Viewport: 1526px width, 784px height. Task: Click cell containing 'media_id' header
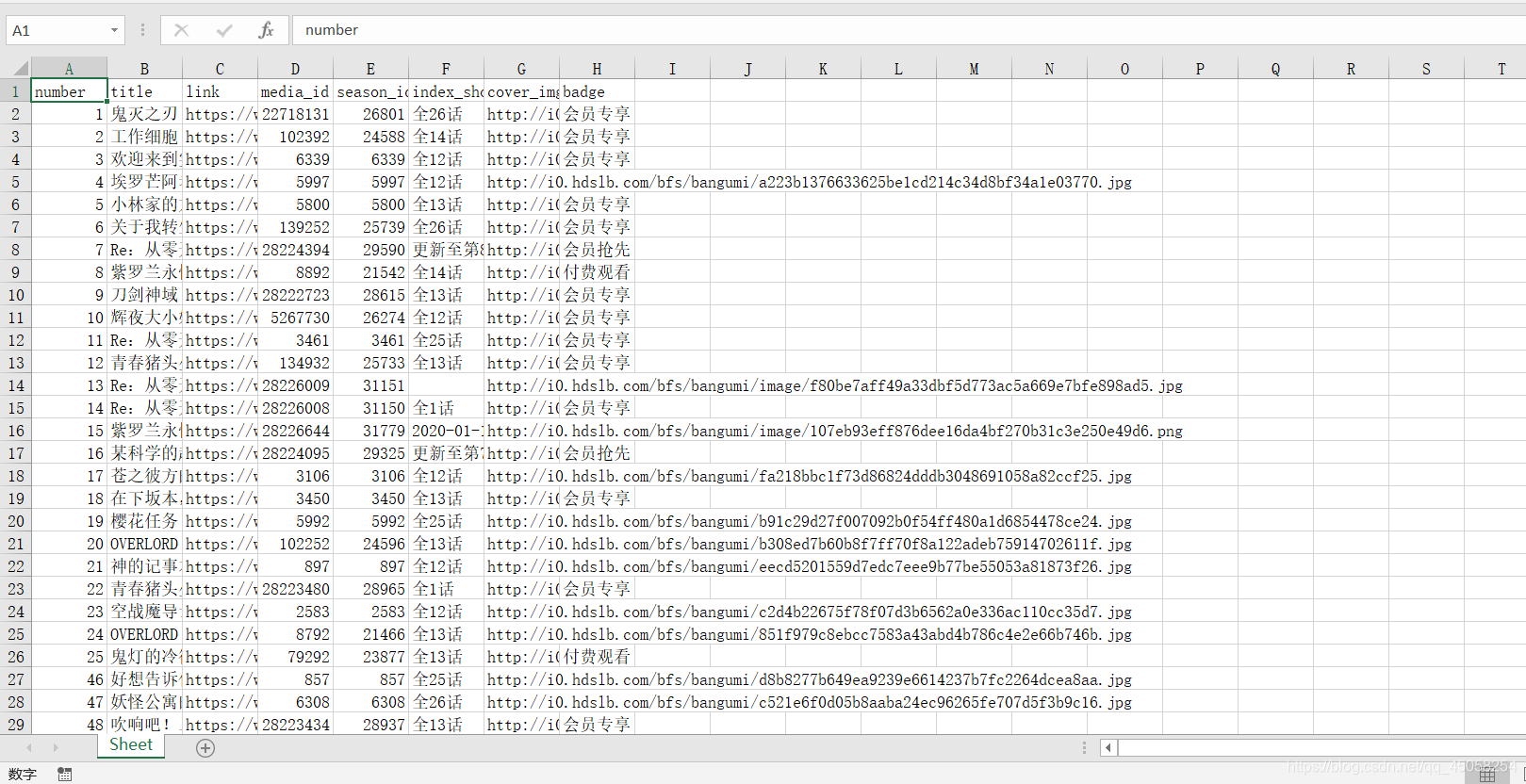[x=295, y=91]
